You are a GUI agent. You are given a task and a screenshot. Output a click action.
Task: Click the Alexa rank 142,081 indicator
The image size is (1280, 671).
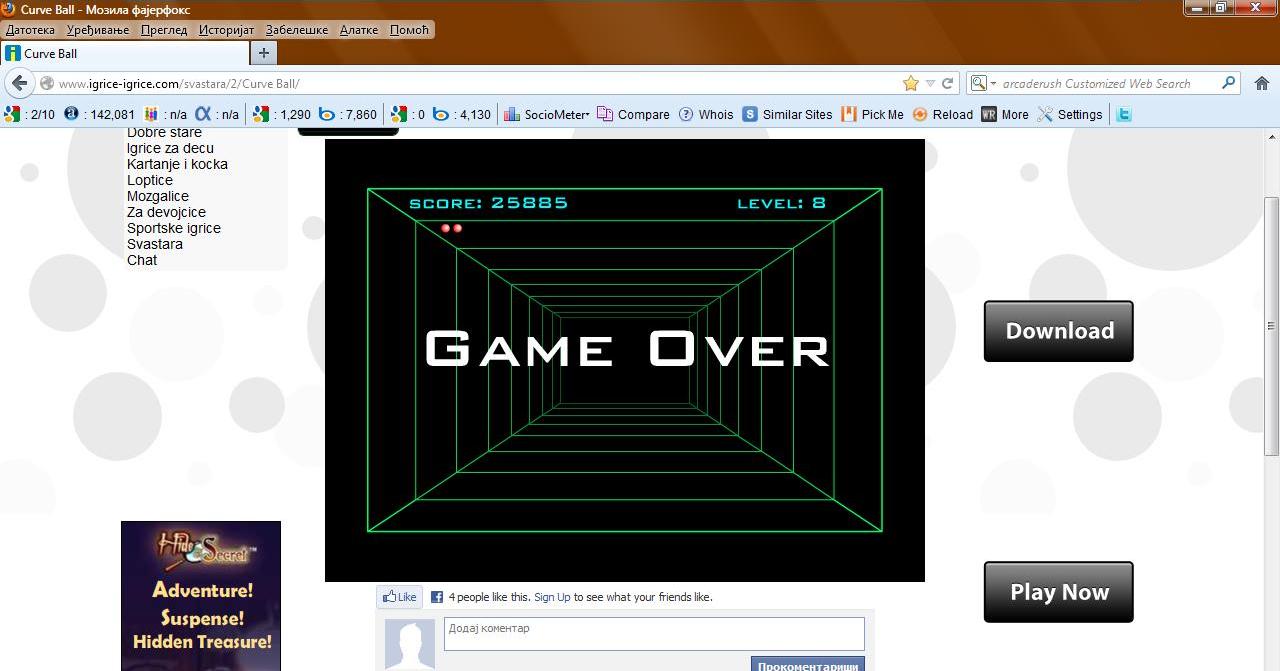tap(99, 114)
